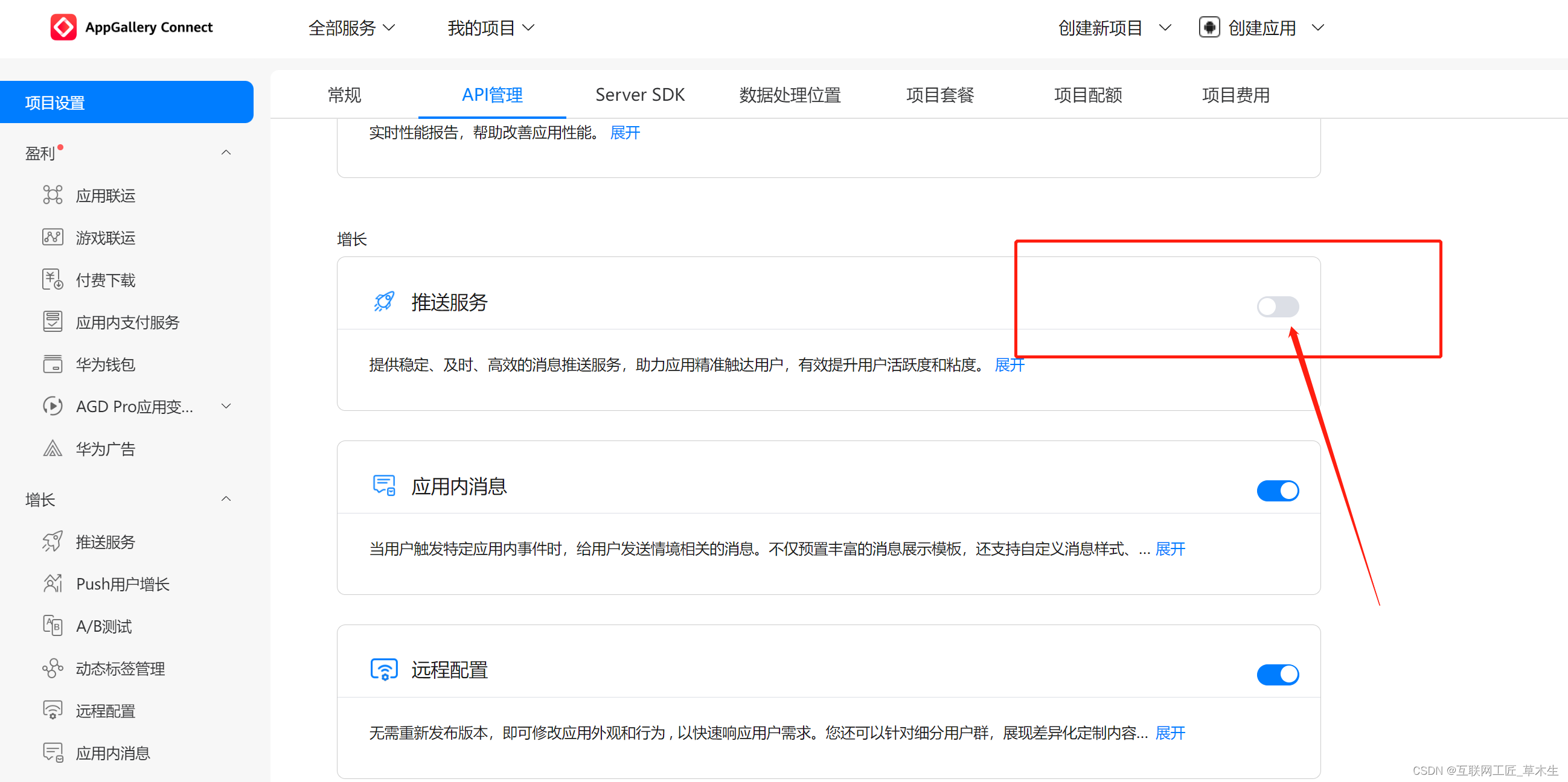Open 华为钱包 from the sidebar label

tap(105, 365)
